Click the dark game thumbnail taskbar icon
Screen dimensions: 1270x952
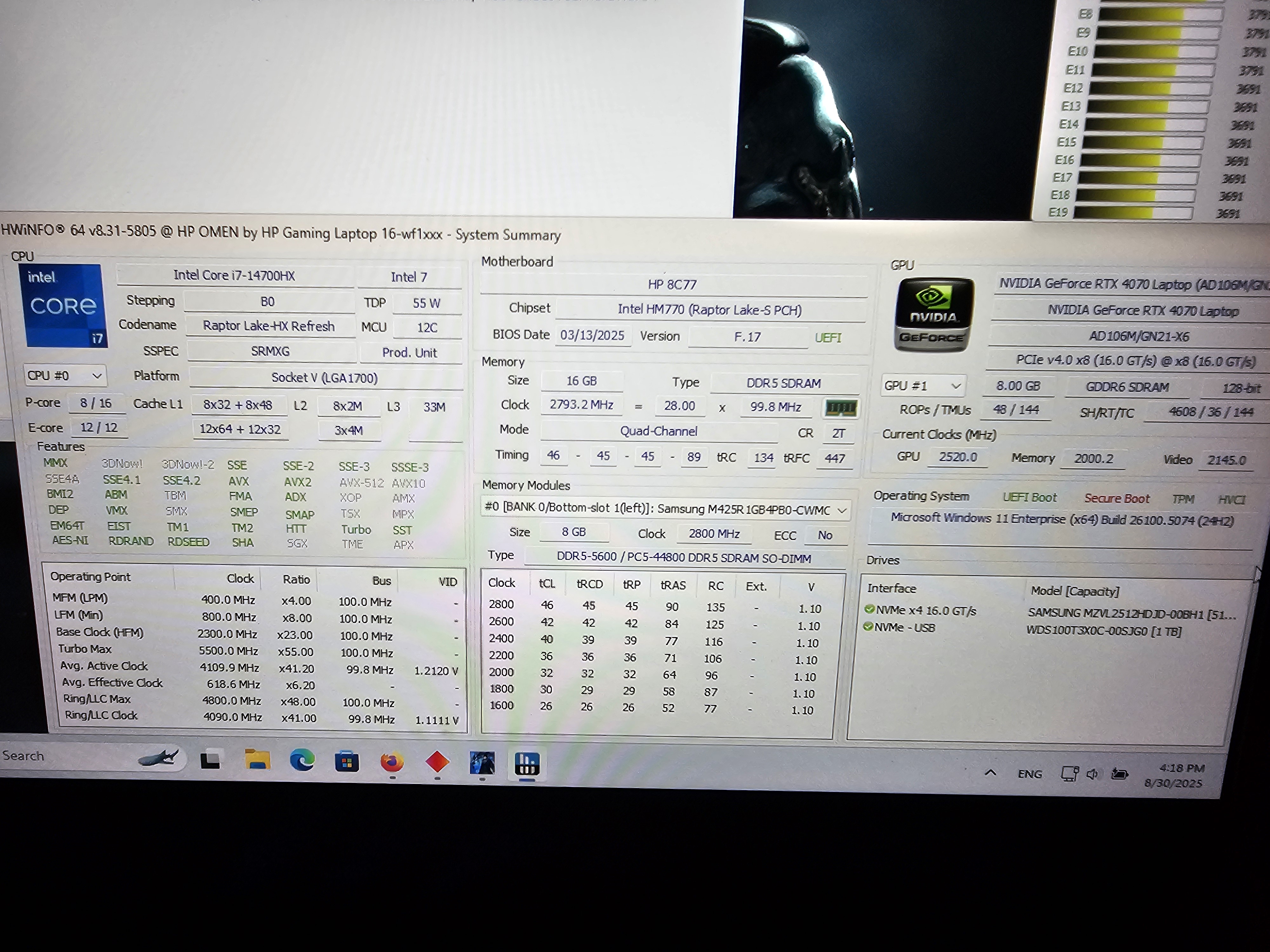tap(482, 763)
